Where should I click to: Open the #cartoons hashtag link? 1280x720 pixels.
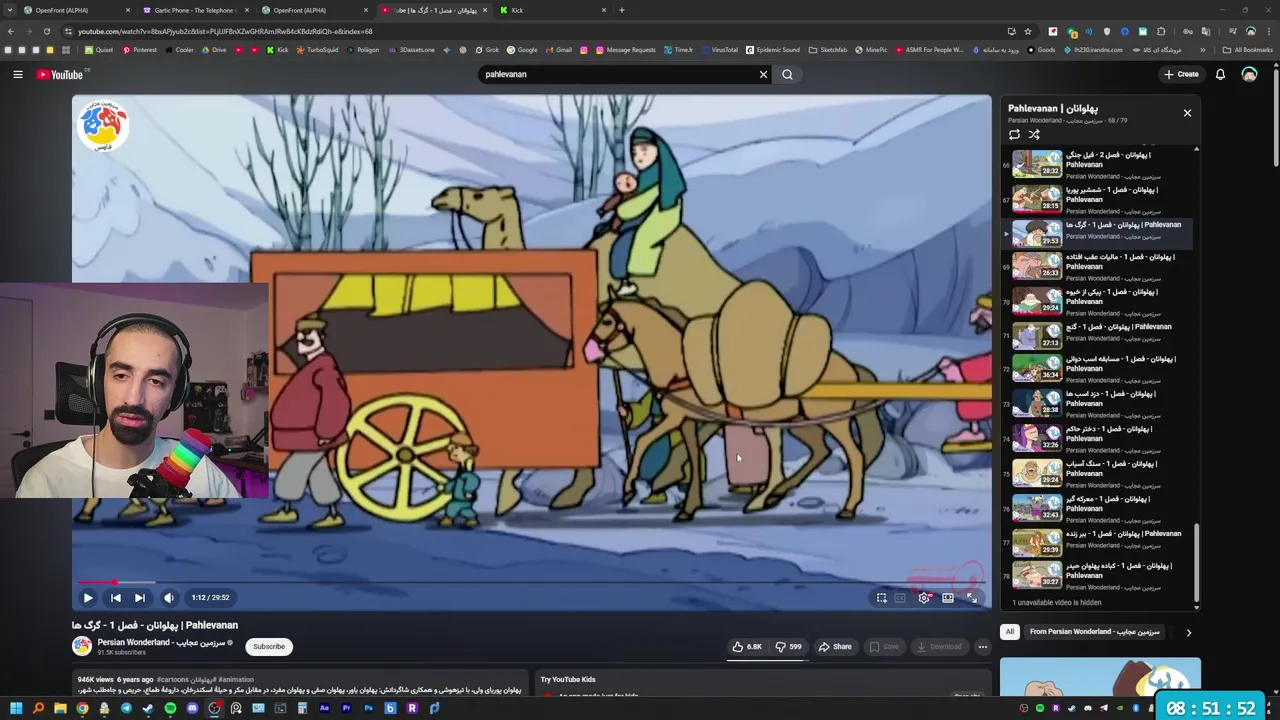click(172, 680)
